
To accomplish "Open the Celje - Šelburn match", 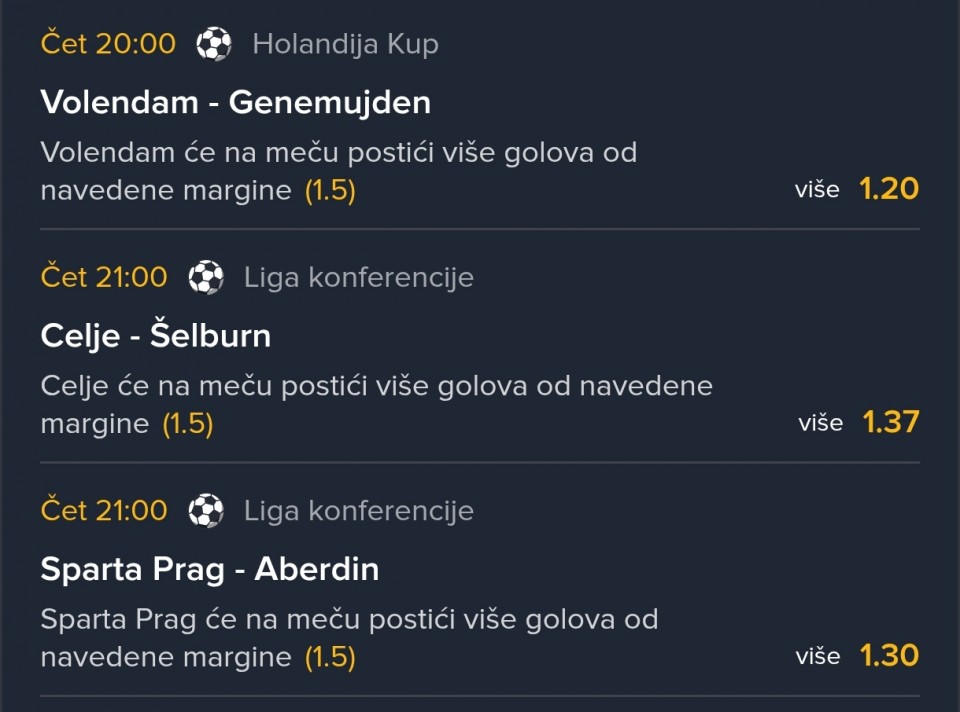I will click(x=156, y=335).
